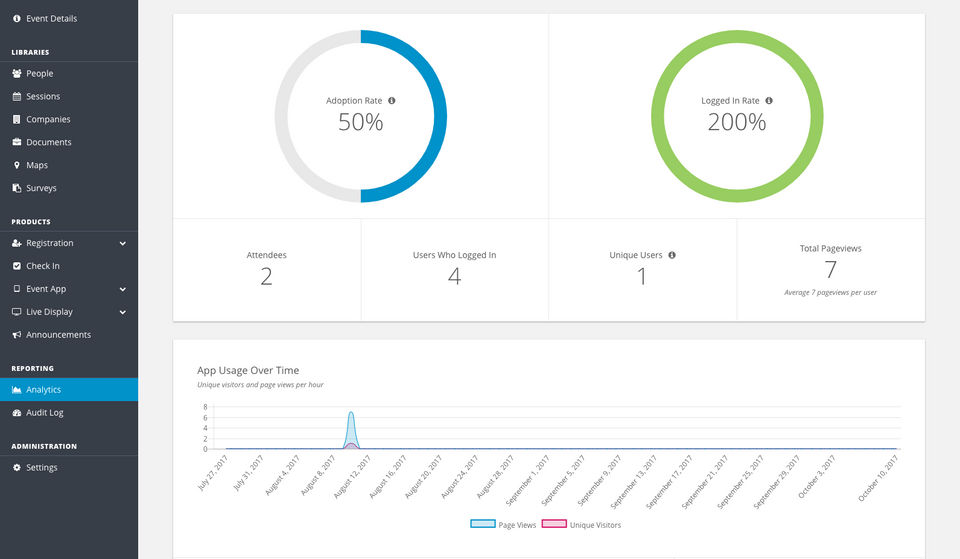Click the Unique Users info icon
The width and height of the screenshot is (960, 559).
672,255
